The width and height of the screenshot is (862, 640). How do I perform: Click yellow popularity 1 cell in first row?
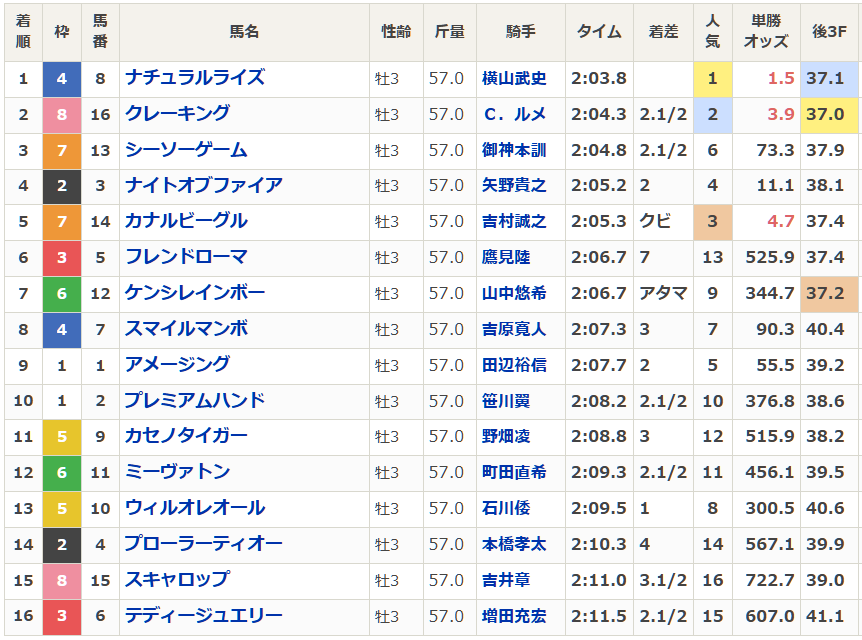tap(712, 78)
